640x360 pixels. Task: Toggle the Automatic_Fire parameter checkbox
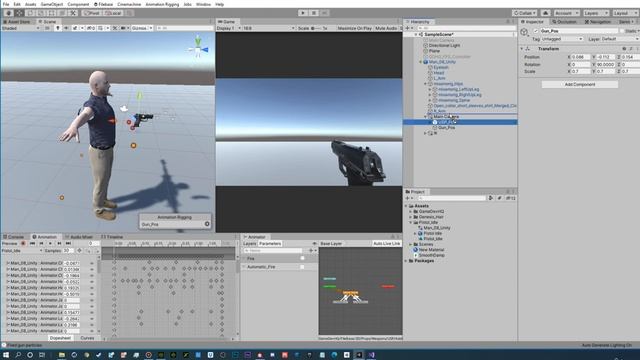click(x=302, y=267)
